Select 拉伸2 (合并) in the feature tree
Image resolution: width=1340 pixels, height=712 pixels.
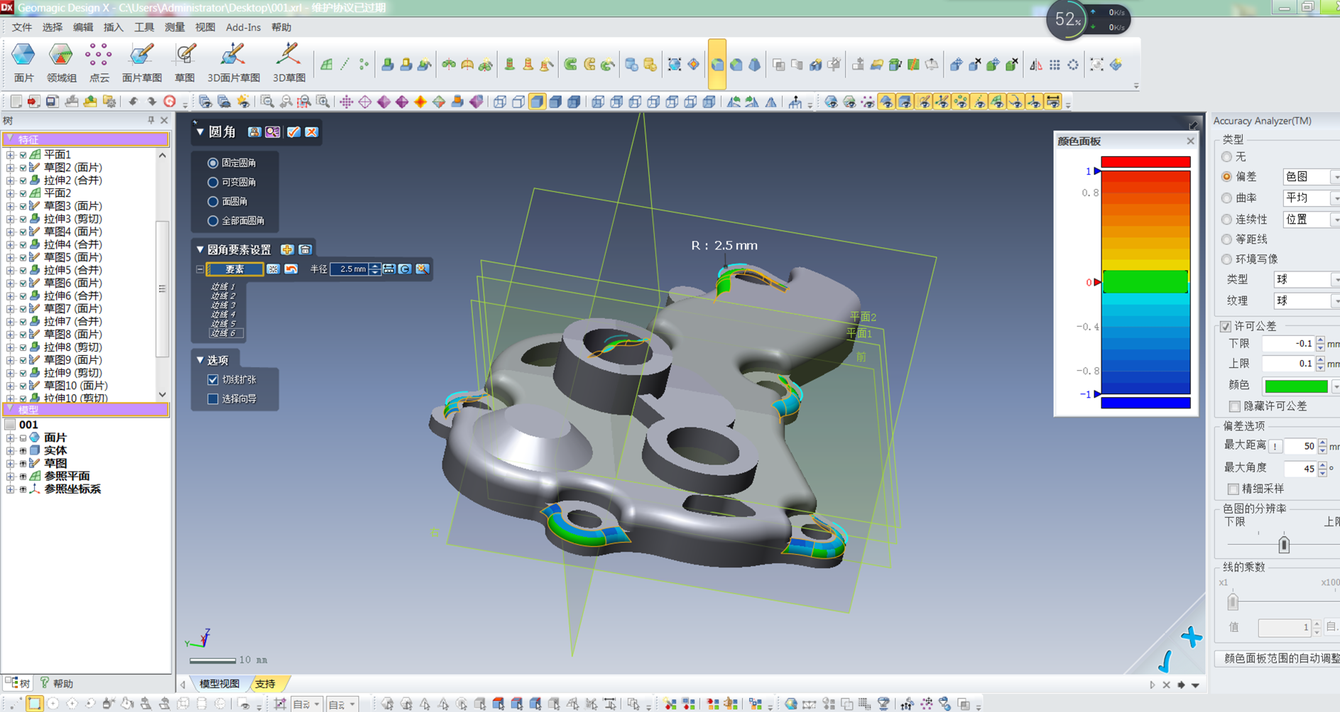pyautogui.click(x=72, y=180)
